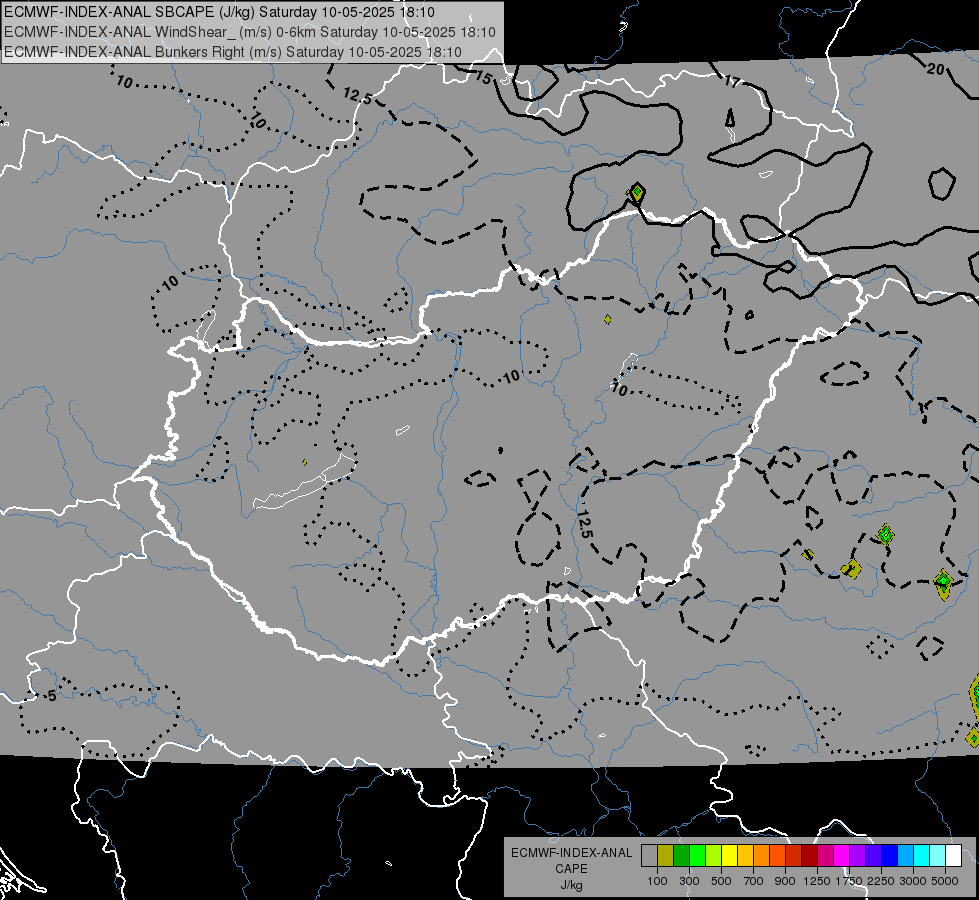The width and height of the screenshot is (979, 900).
Task: Select the dark red legend swatch
Action: (810, 855)
